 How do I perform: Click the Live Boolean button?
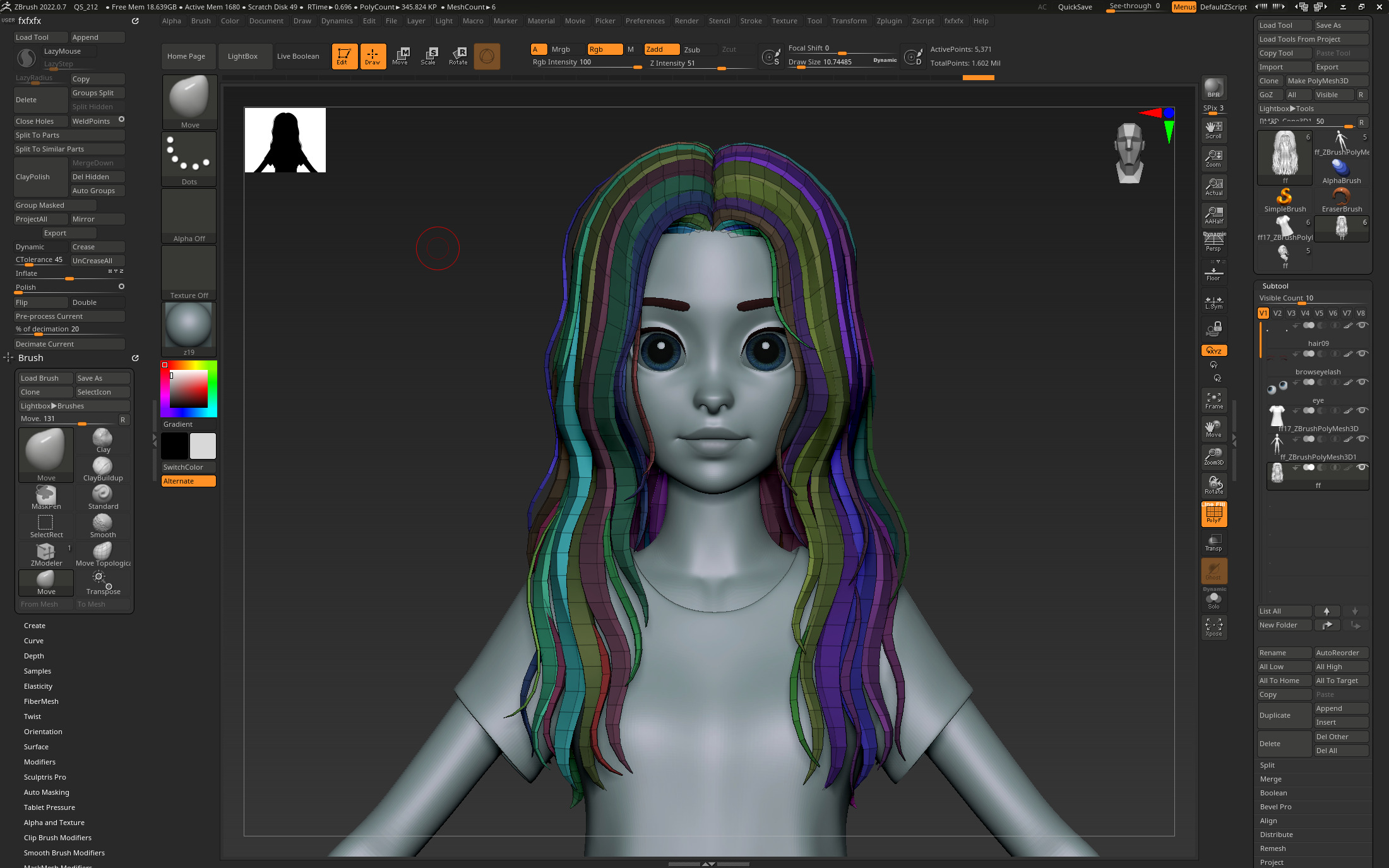point(298,56)
